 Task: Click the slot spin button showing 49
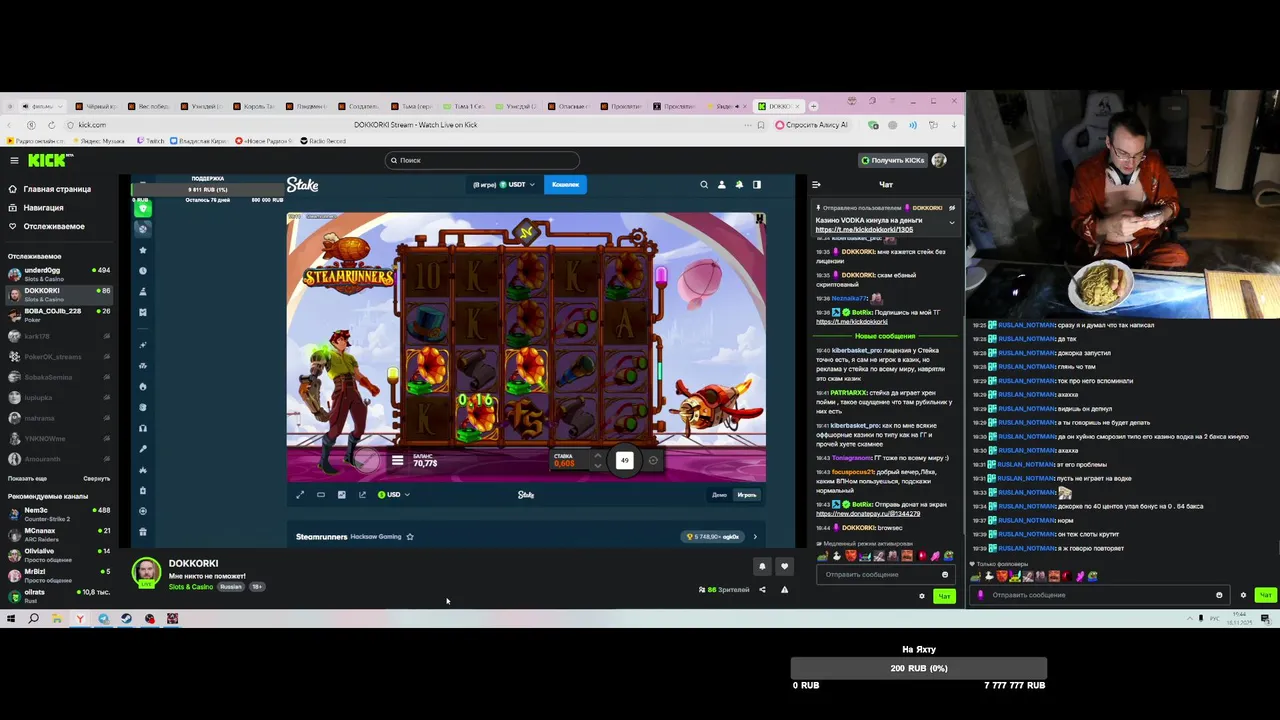pos(624,460)
